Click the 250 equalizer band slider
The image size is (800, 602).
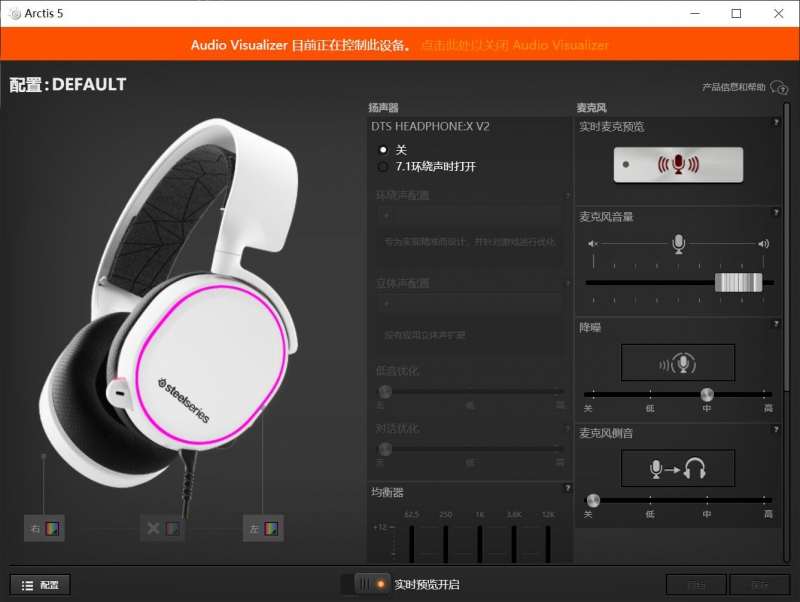coord(445,544)
